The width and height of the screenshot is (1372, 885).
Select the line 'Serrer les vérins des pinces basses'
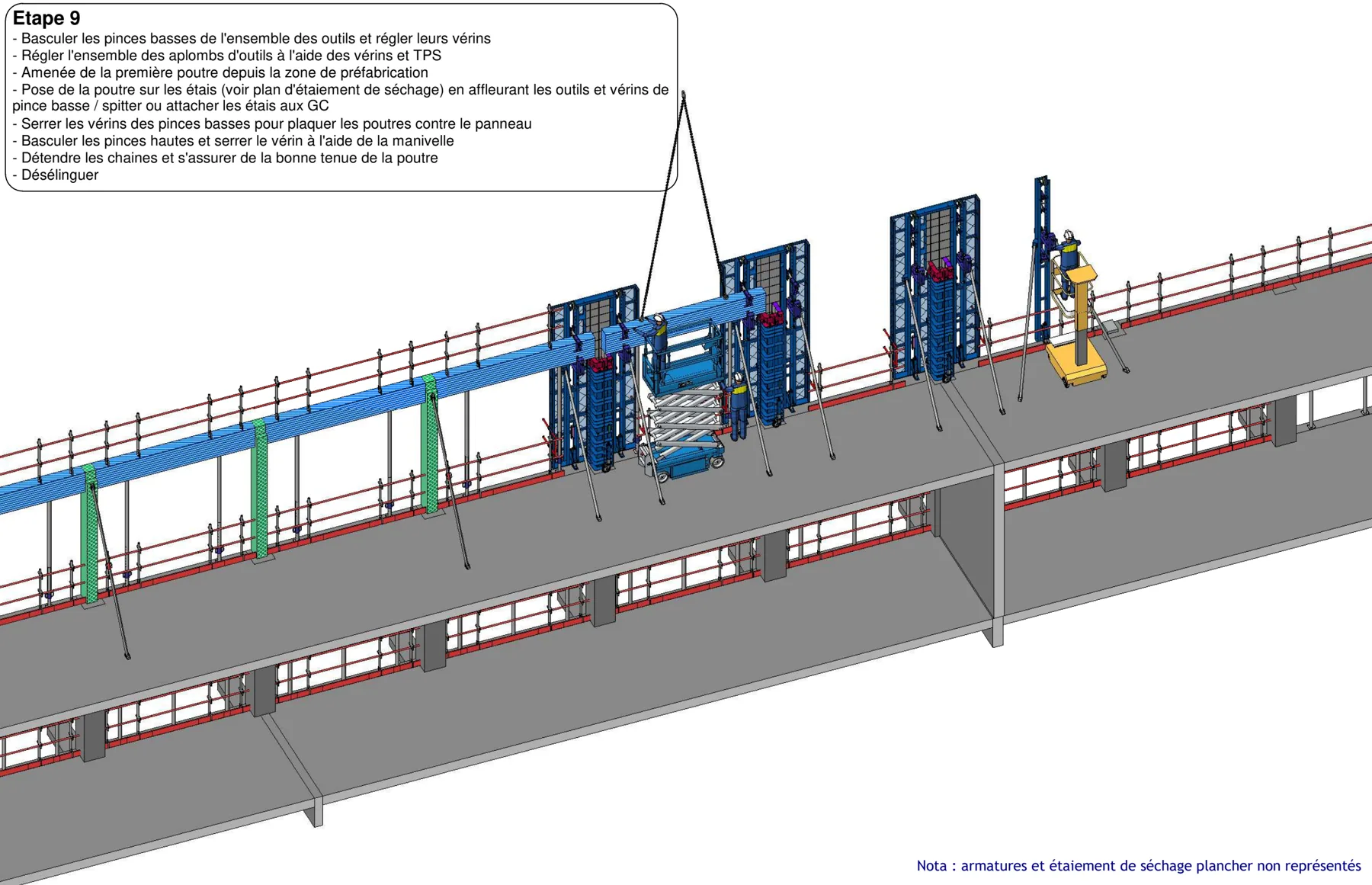point(272,123)
